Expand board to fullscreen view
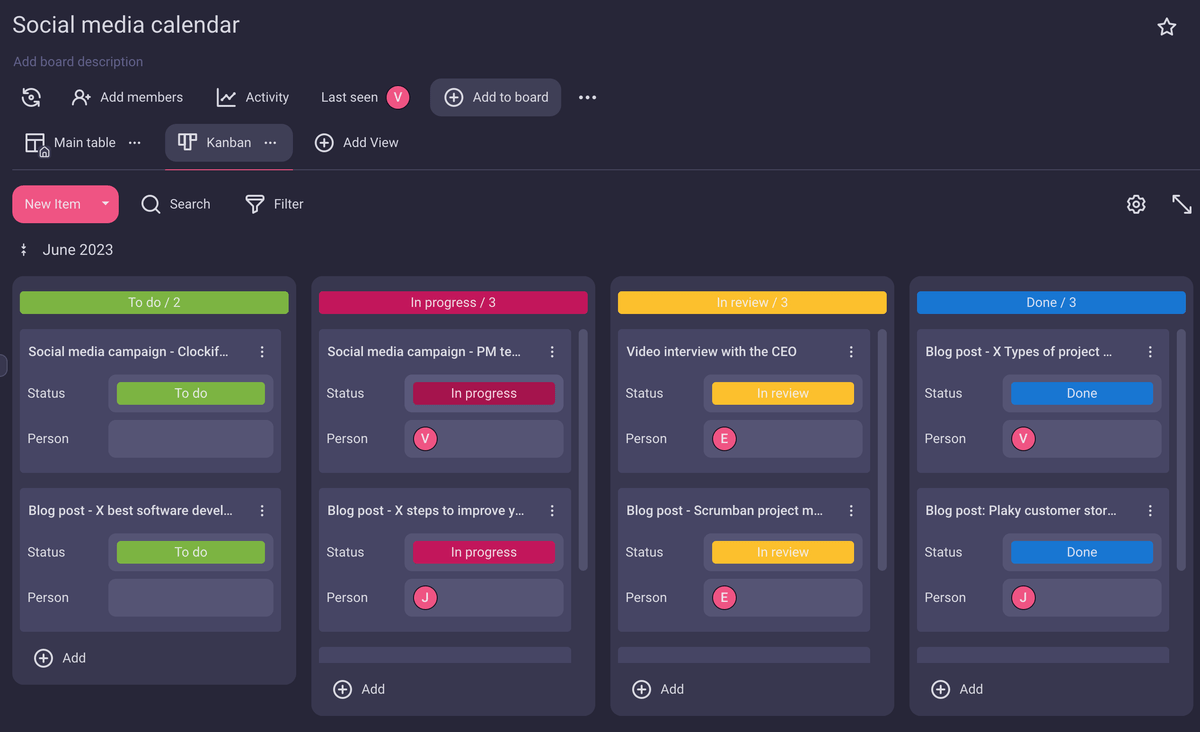 tap(1181, 204)
